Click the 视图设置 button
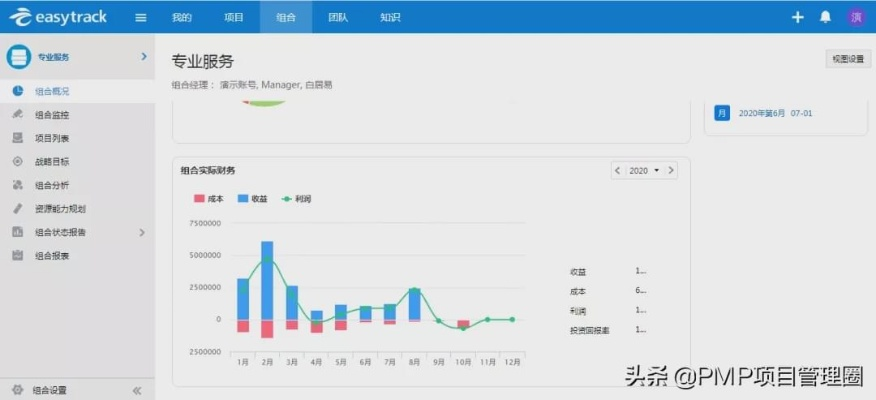This screenshot has width=876, height=400. click(x=848, y=59)
